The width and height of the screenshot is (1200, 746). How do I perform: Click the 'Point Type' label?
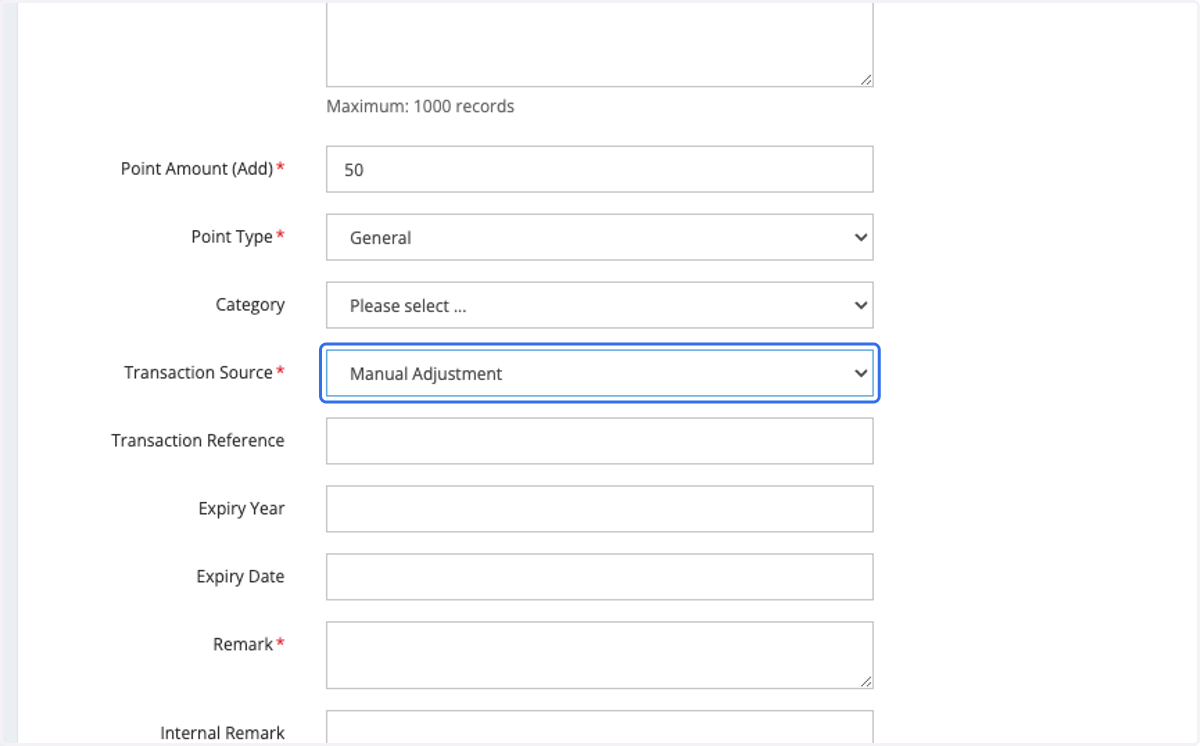tap(232, 237)
